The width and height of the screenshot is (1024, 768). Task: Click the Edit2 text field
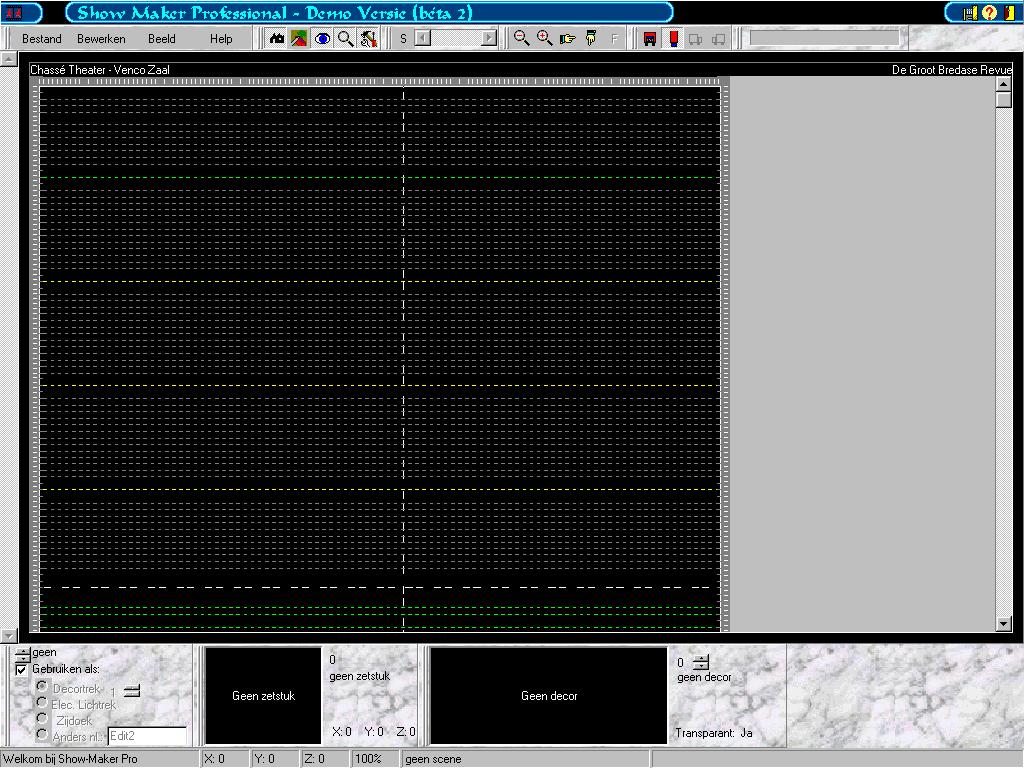coord(147,736)
